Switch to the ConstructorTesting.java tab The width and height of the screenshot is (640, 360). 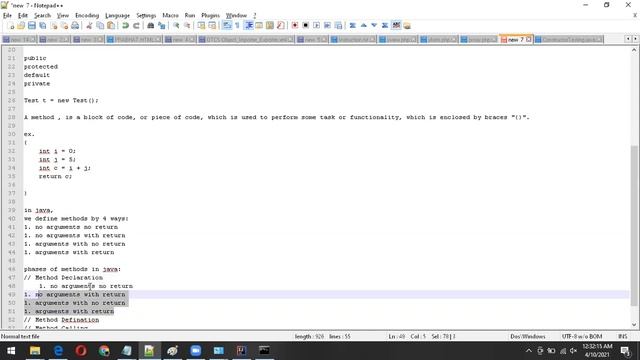coord(568,40)
